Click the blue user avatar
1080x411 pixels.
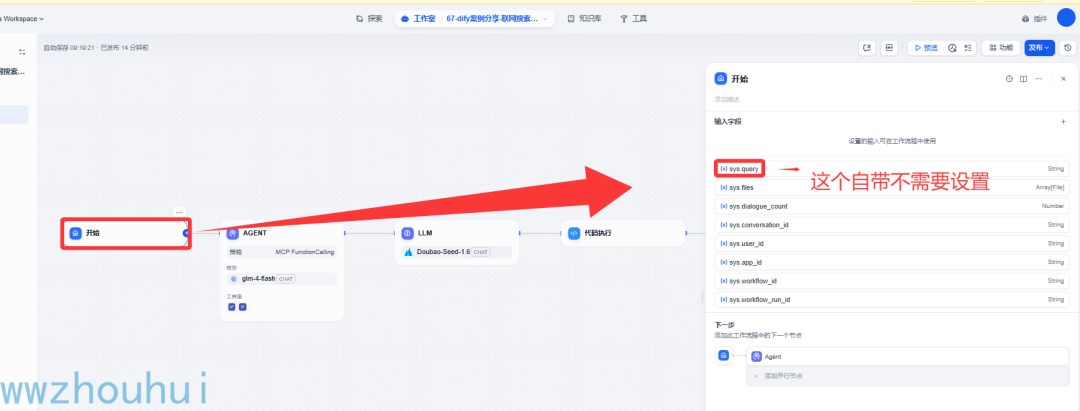1067,18
